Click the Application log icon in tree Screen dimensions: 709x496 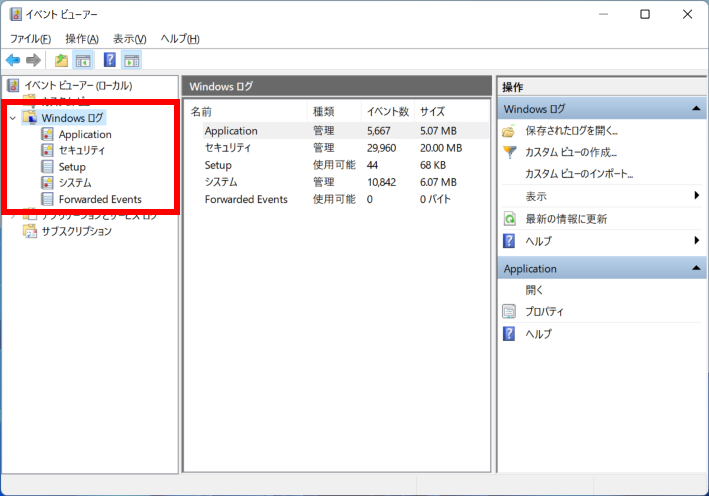click(47, 134)
